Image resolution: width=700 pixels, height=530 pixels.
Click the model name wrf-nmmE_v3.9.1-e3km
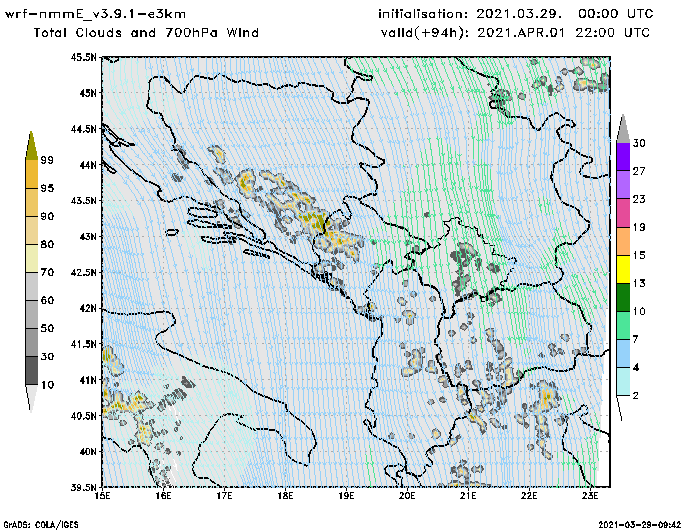tap(95, 14)
